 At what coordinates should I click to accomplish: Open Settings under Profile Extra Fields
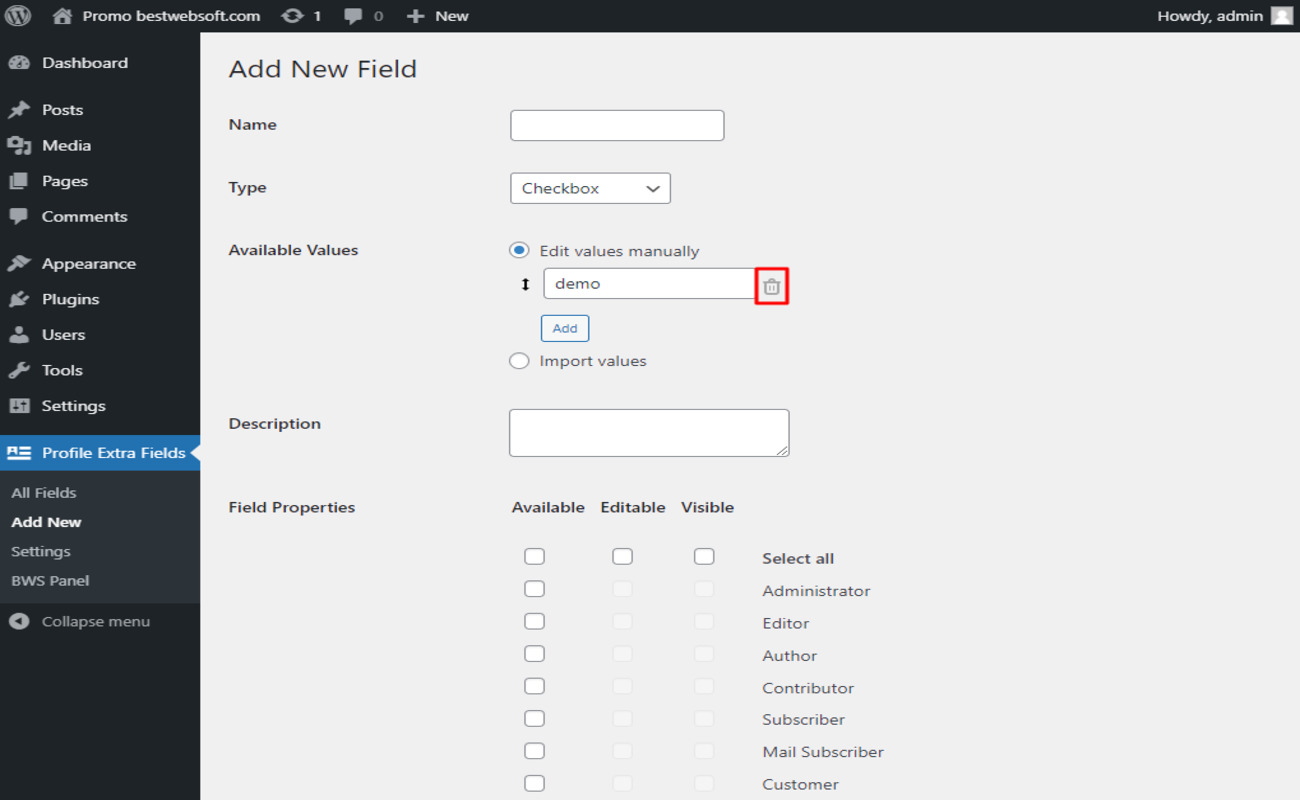41,552
